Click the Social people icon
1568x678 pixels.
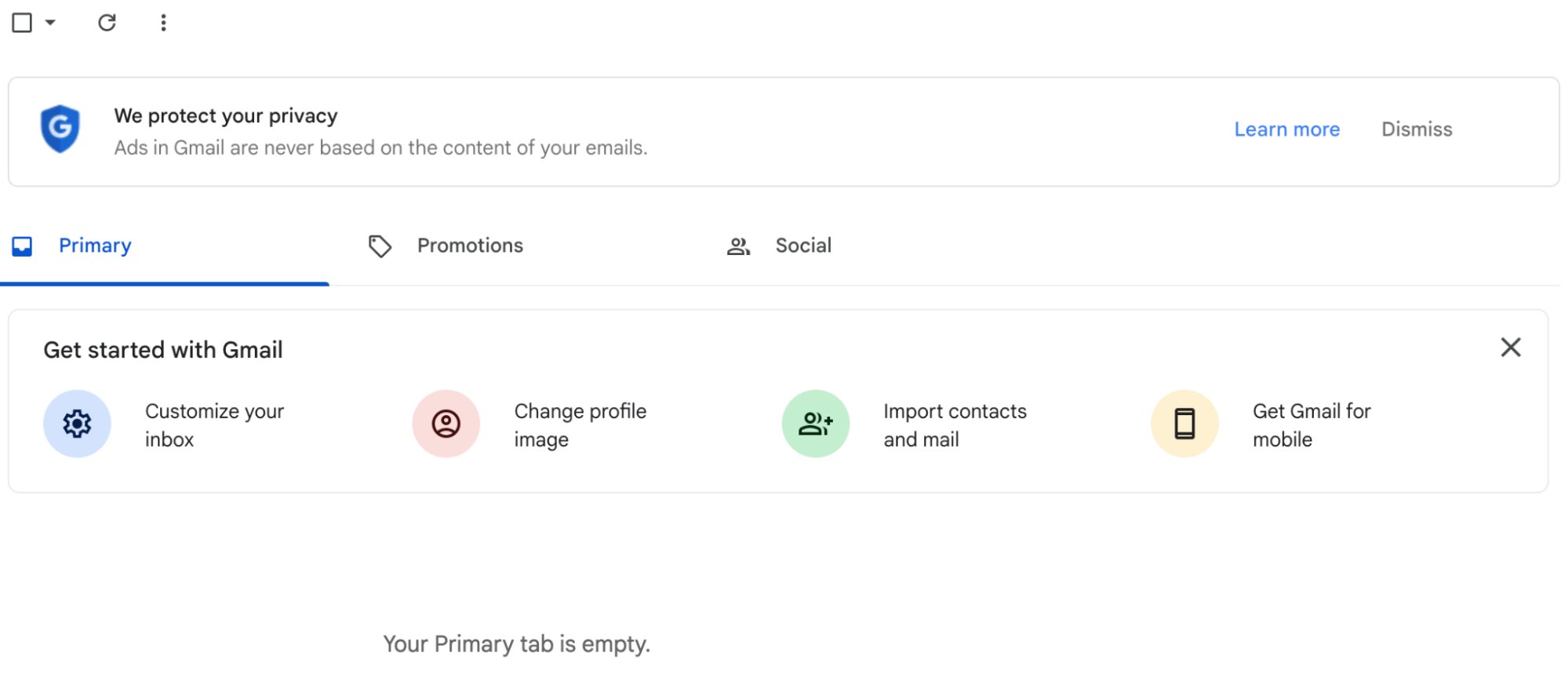click(x=738, y=246)
